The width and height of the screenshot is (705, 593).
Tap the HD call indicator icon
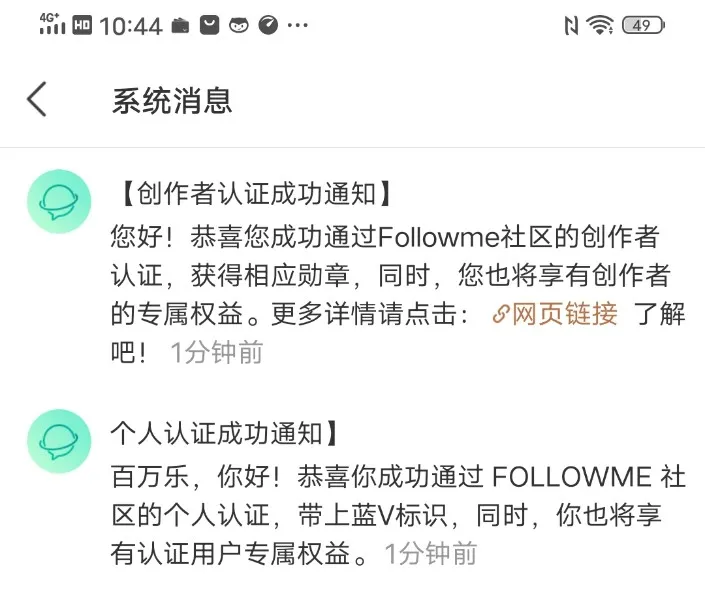coord(82,25)
